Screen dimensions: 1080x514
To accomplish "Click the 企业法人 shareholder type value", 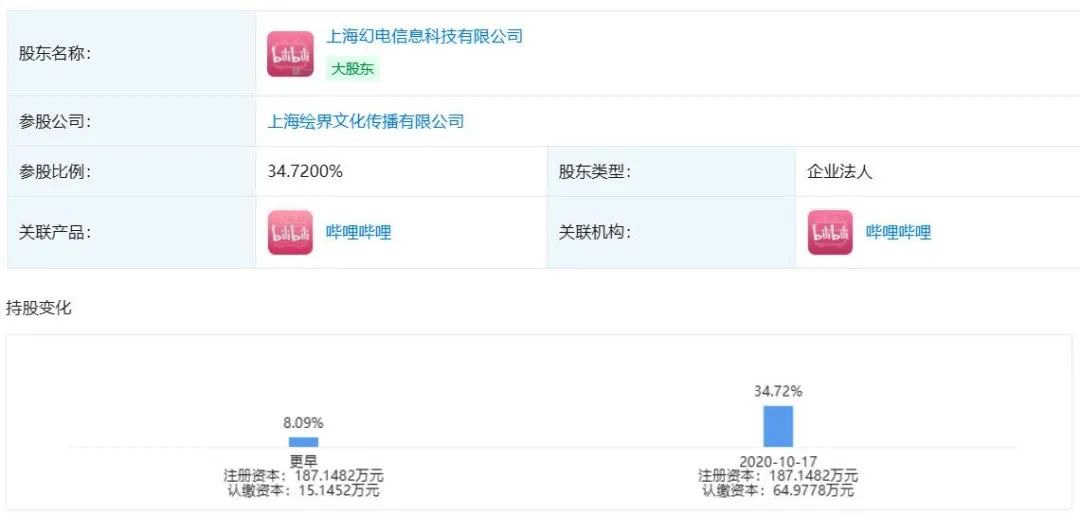I will pyautogui.click(x=840, y=172).
